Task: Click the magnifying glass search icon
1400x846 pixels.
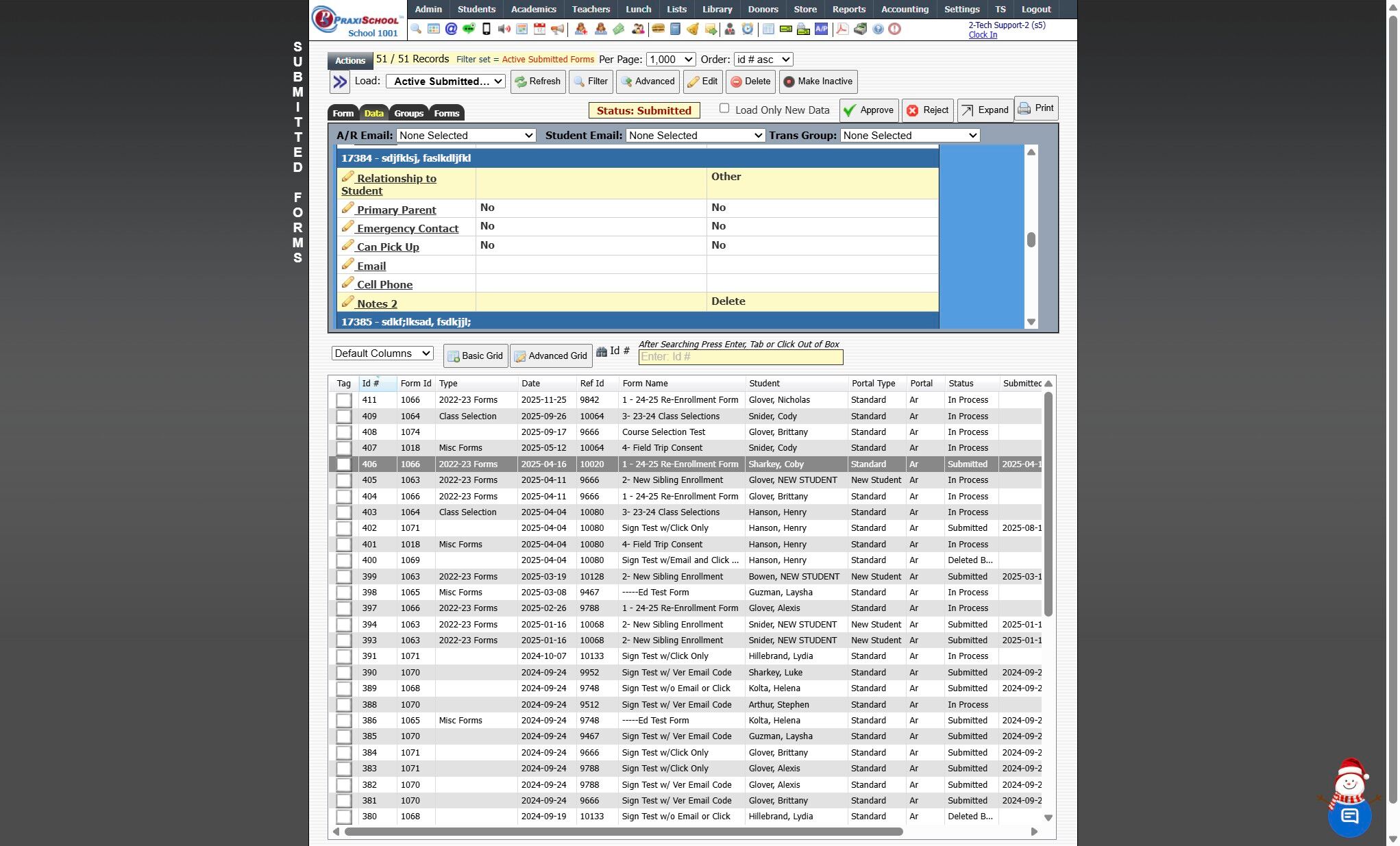Action: [416, 29]
